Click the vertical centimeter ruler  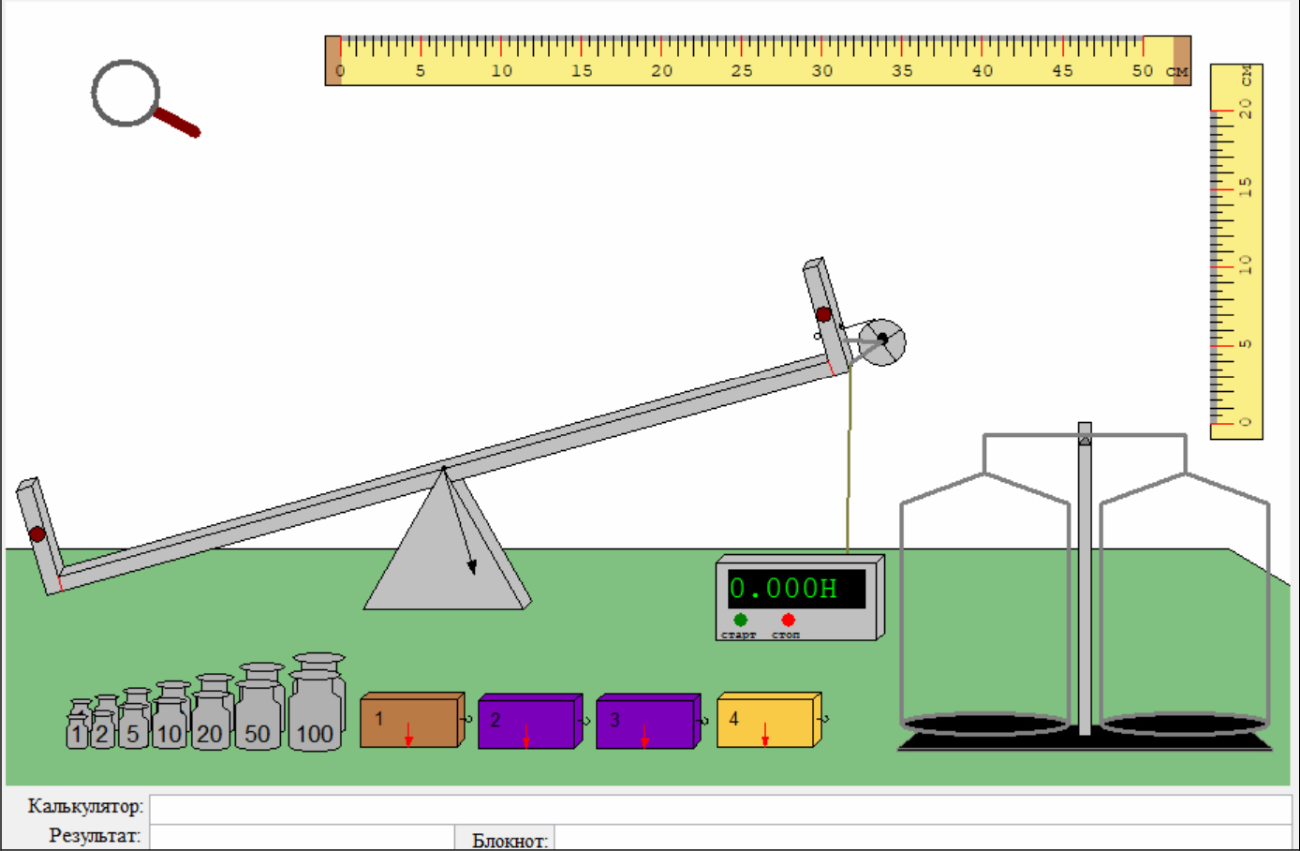click(x=1236, y=251)
